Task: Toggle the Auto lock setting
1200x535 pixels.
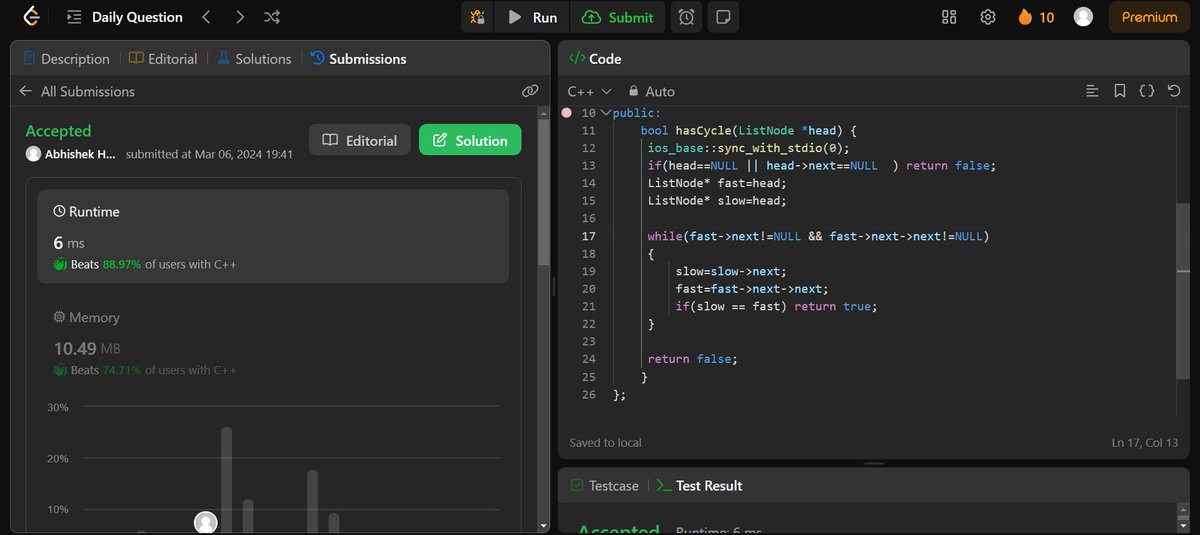Action: pyautogui.click(x=652, y=91)
